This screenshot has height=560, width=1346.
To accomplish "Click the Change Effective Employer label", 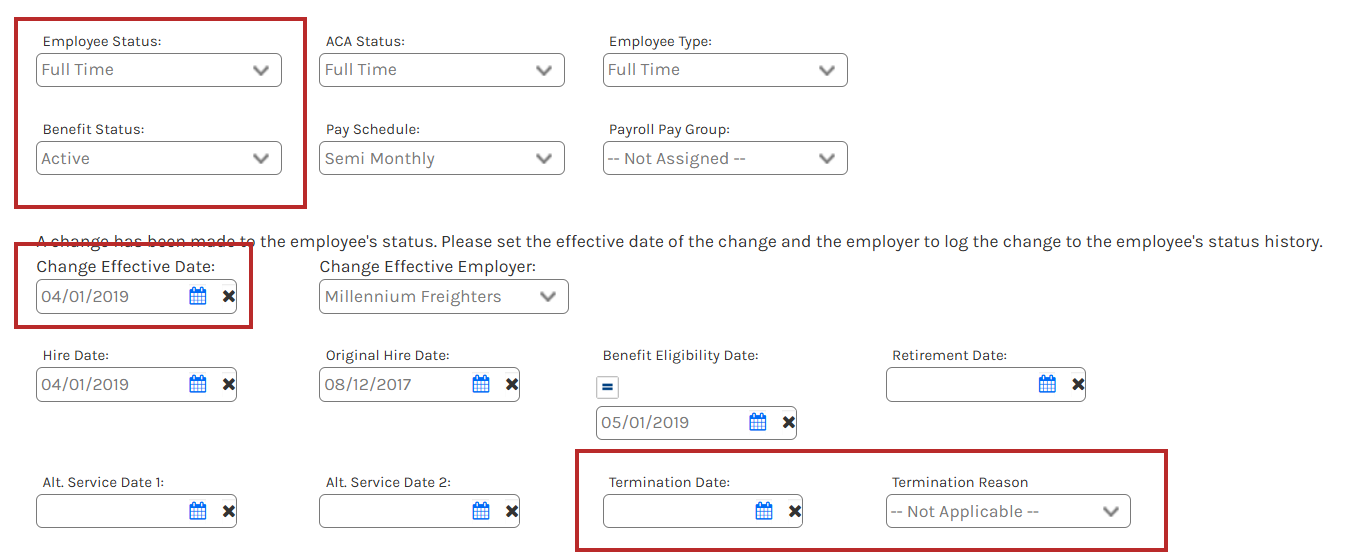I will (x=428, y=267).
